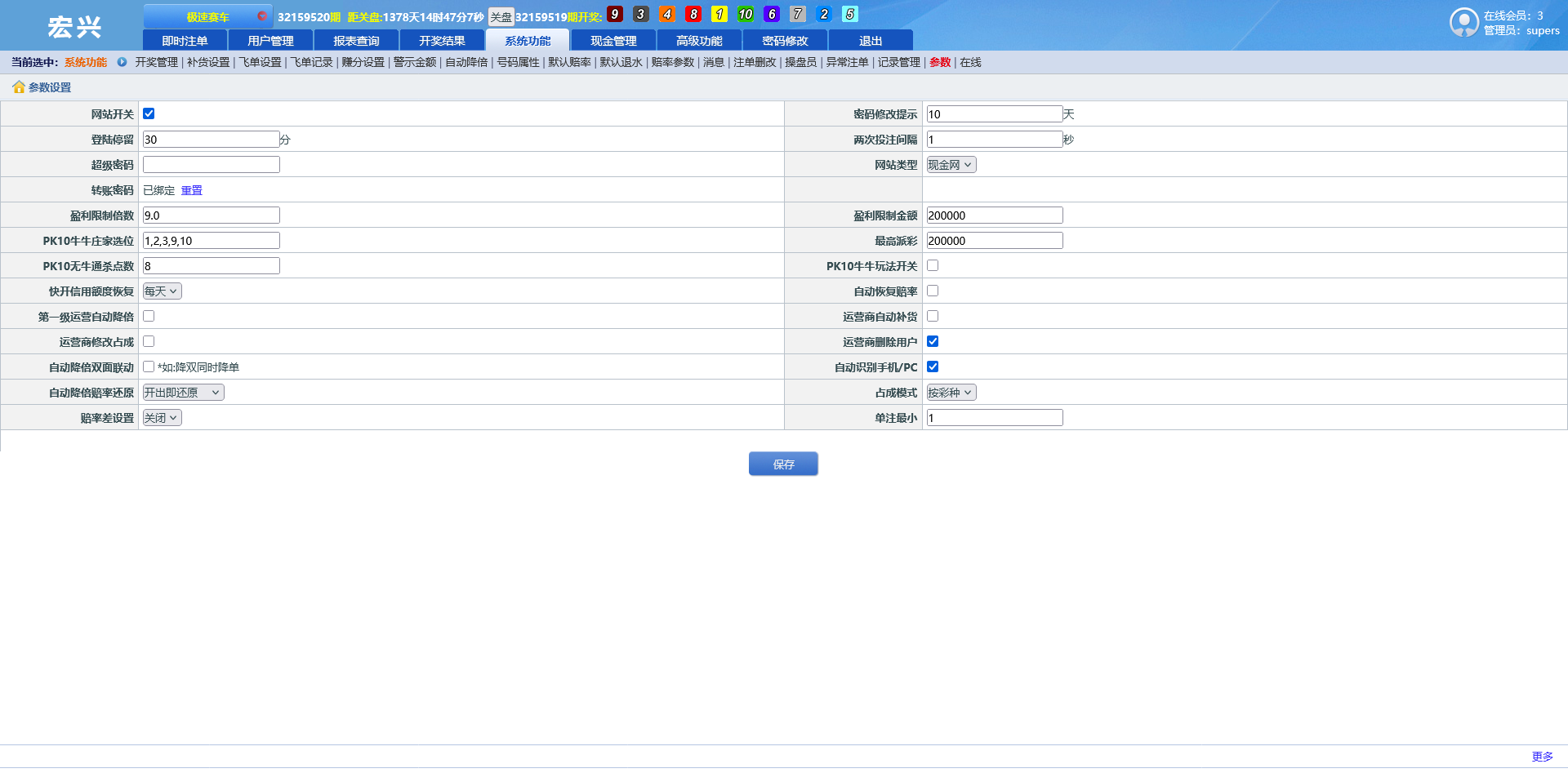Click the black number 3 ball
The height and width of the screenshot is (773, 1568).
click(641, 14)
